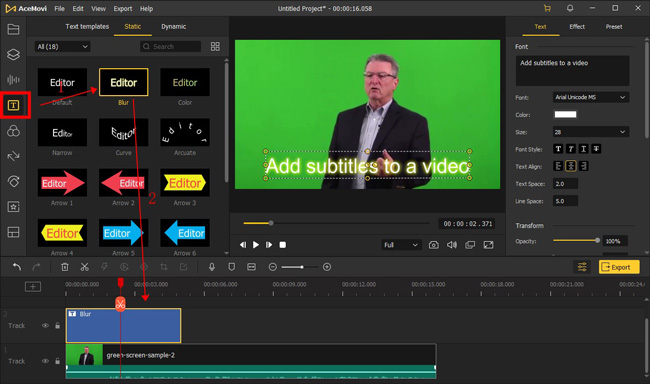This screenshot has height=384, width=650.
Task: Toggle bold font style
Action: click(558, 149)
